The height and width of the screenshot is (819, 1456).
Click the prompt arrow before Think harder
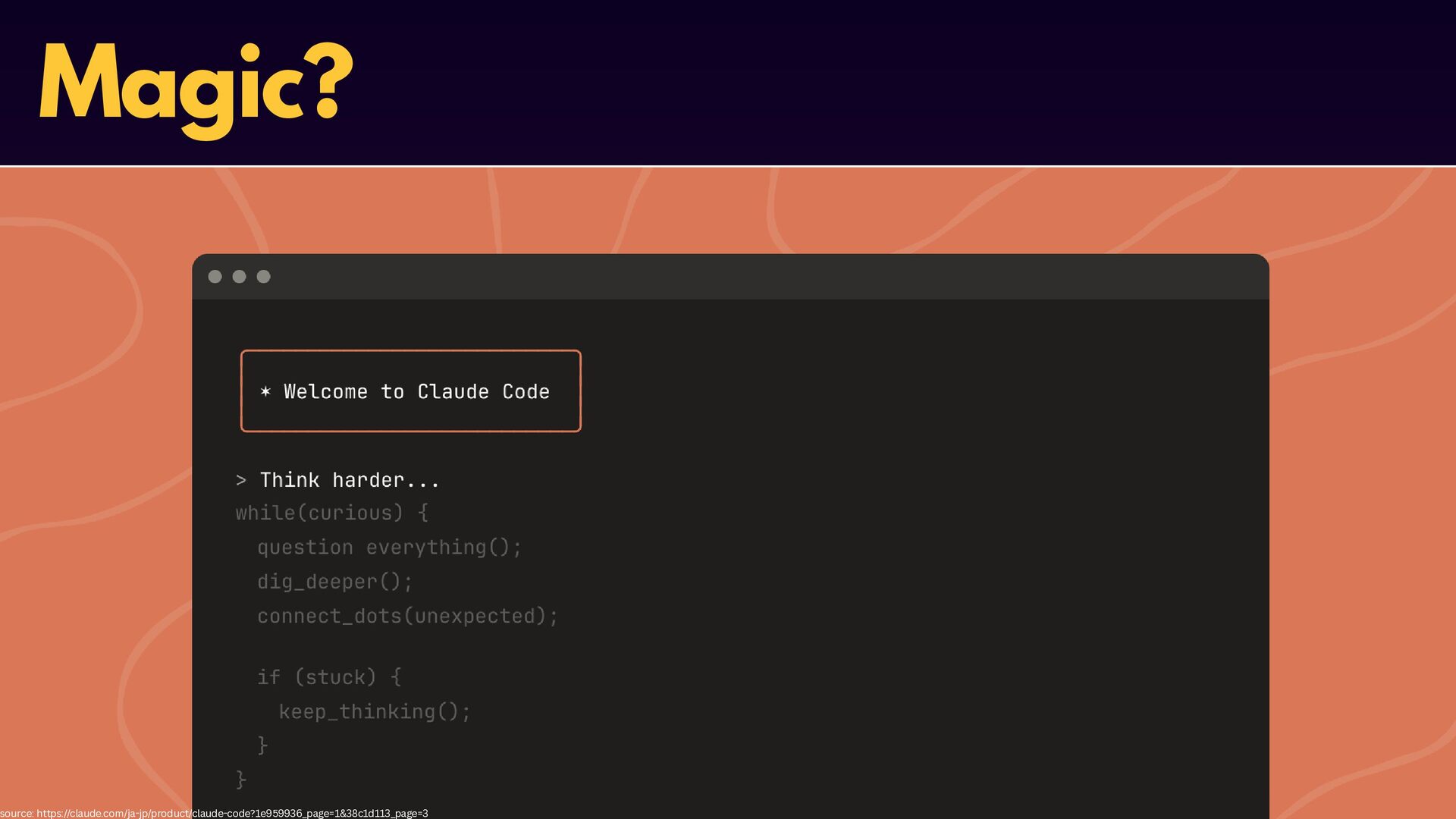click(241, 480)
